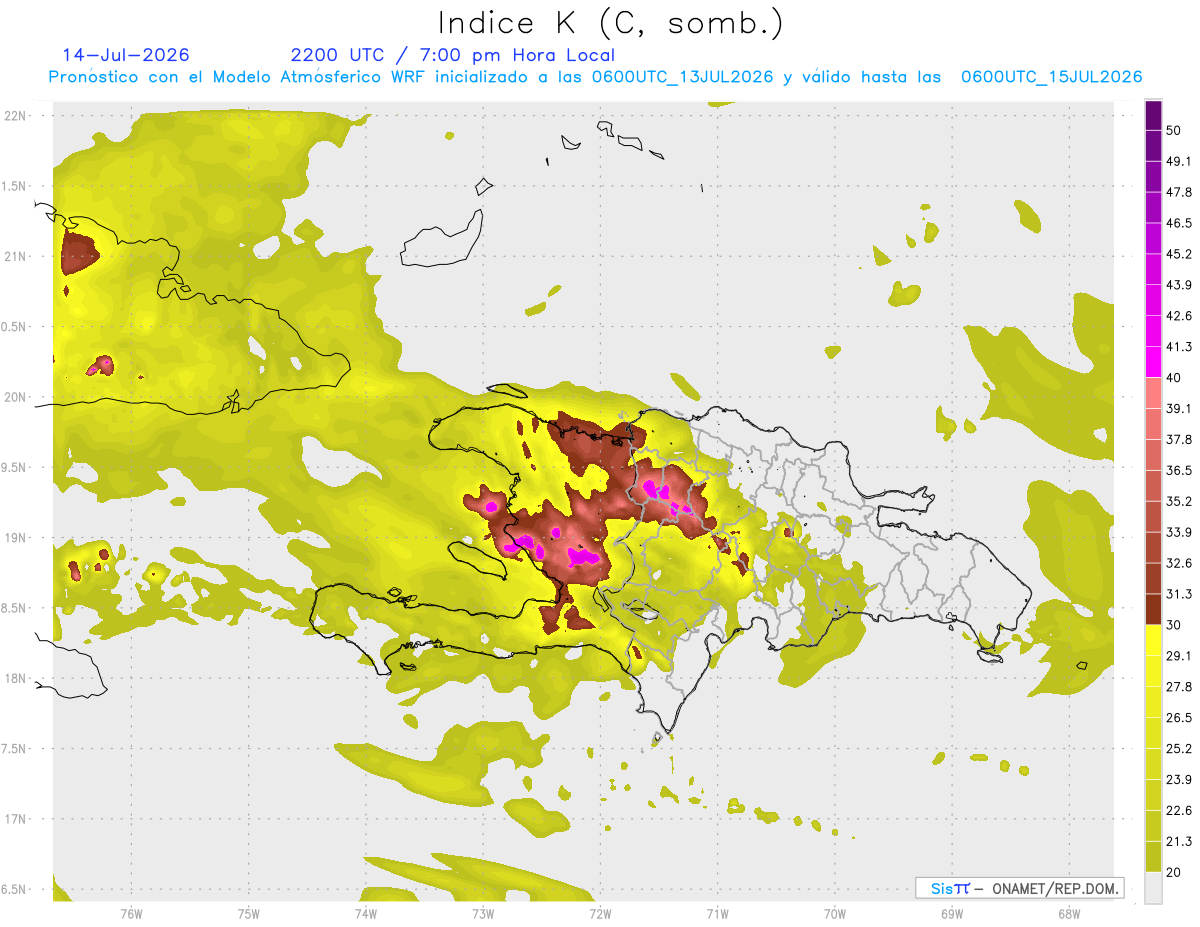Click the '72W' longitude label
1200x927 pixels.
(x=600, y=913)
